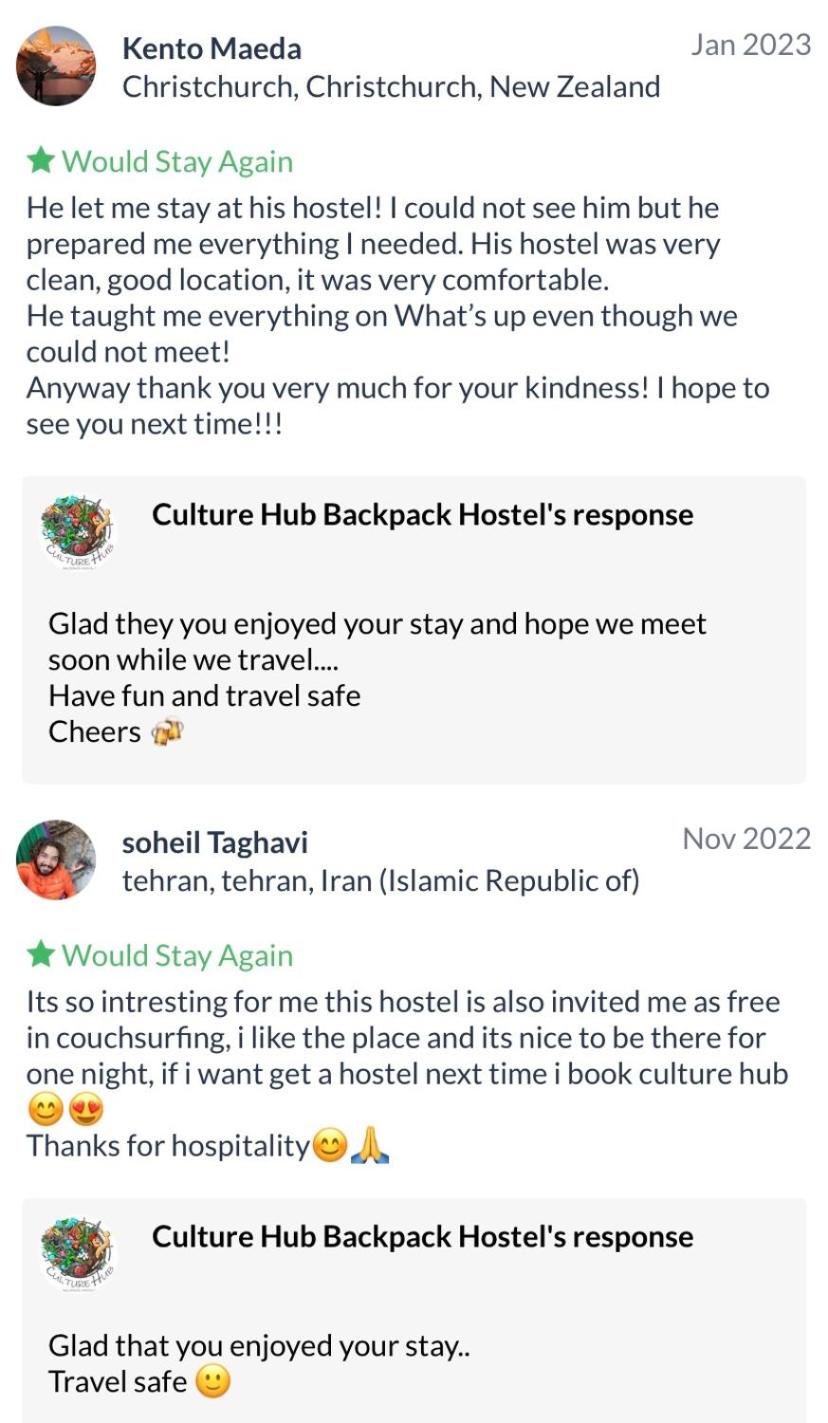Open the Kento Maeda reviewer name
The image size is (828, 1423).
(x=211, y=48)
